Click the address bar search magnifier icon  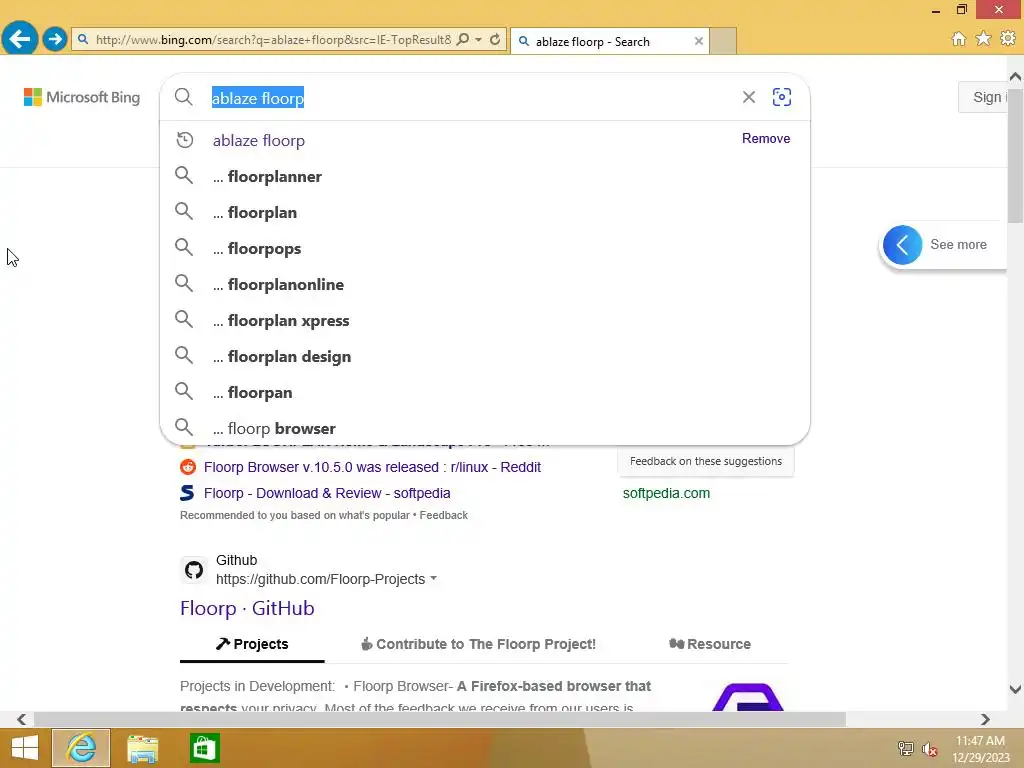click(x=462, y=40)
